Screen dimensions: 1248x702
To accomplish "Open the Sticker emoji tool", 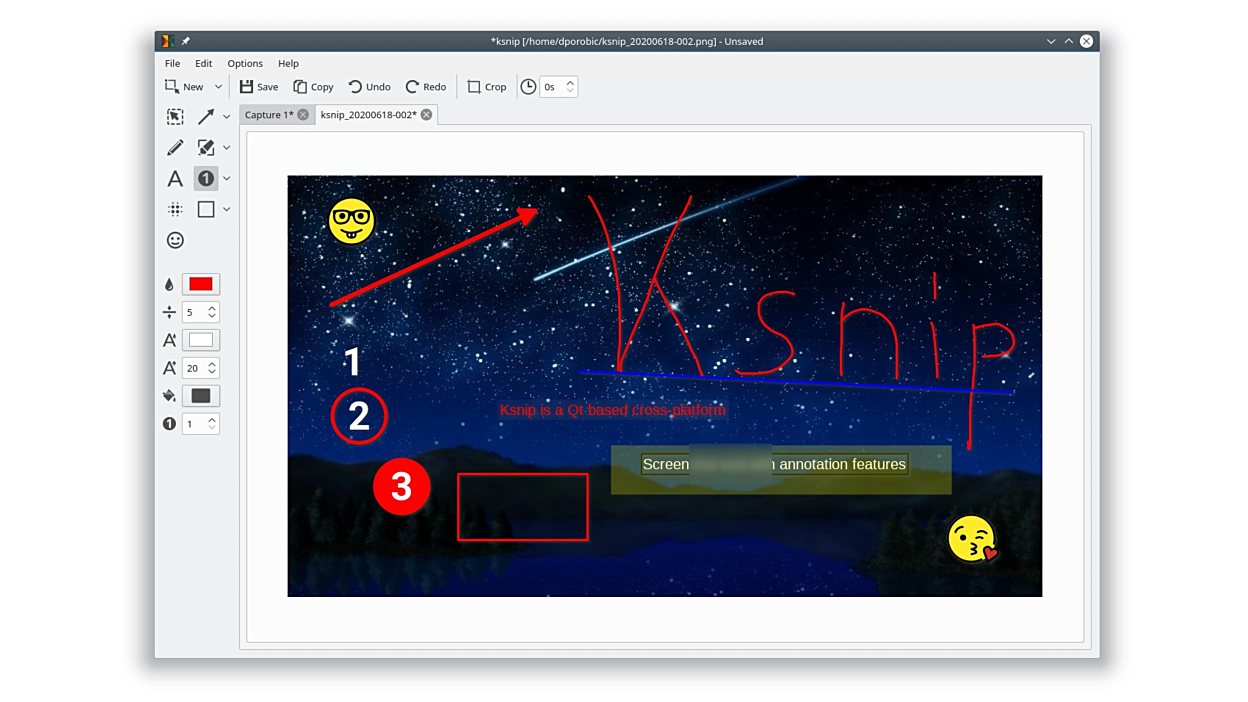I will (175, 240).
